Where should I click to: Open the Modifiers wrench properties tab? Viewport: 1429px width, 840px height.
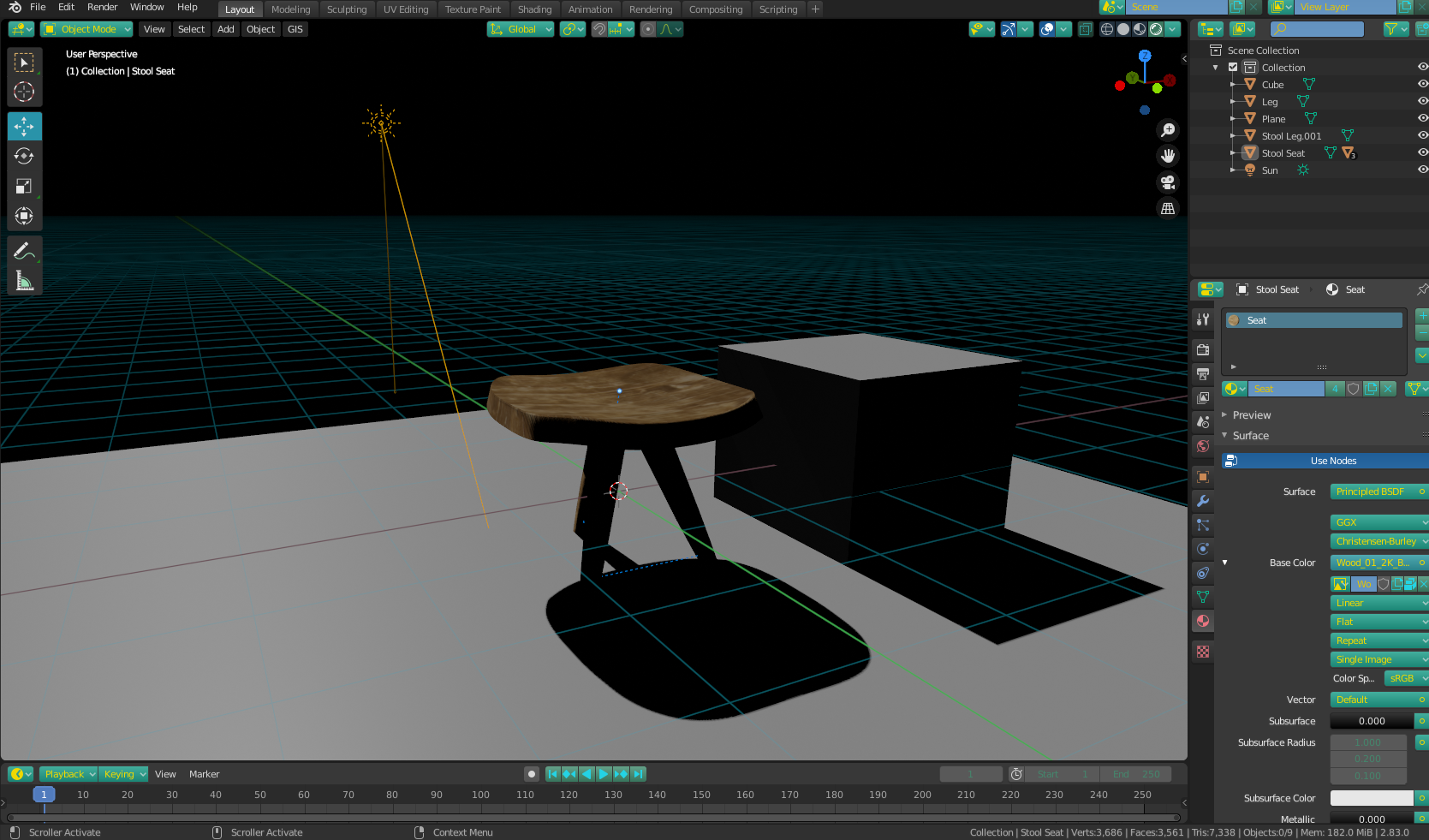pyautogui.click(x=1203, y=501)
